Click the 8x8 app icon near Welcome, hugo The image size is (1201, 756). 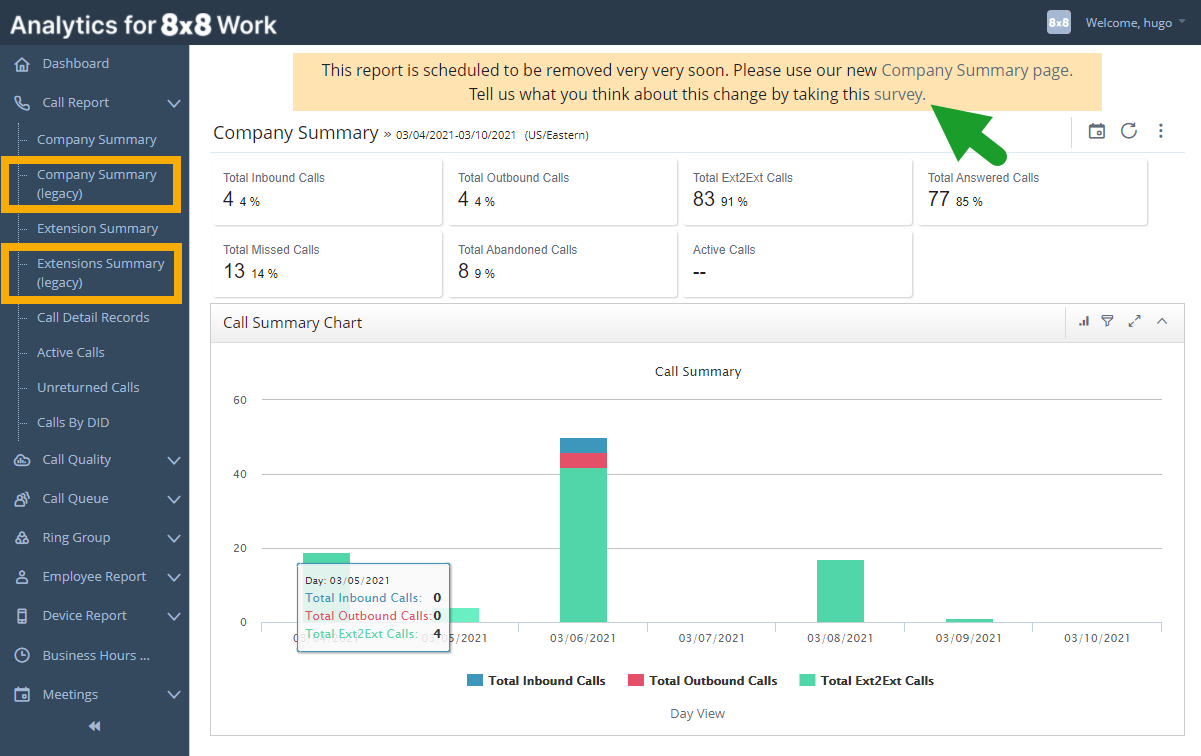coord(1058,22)
